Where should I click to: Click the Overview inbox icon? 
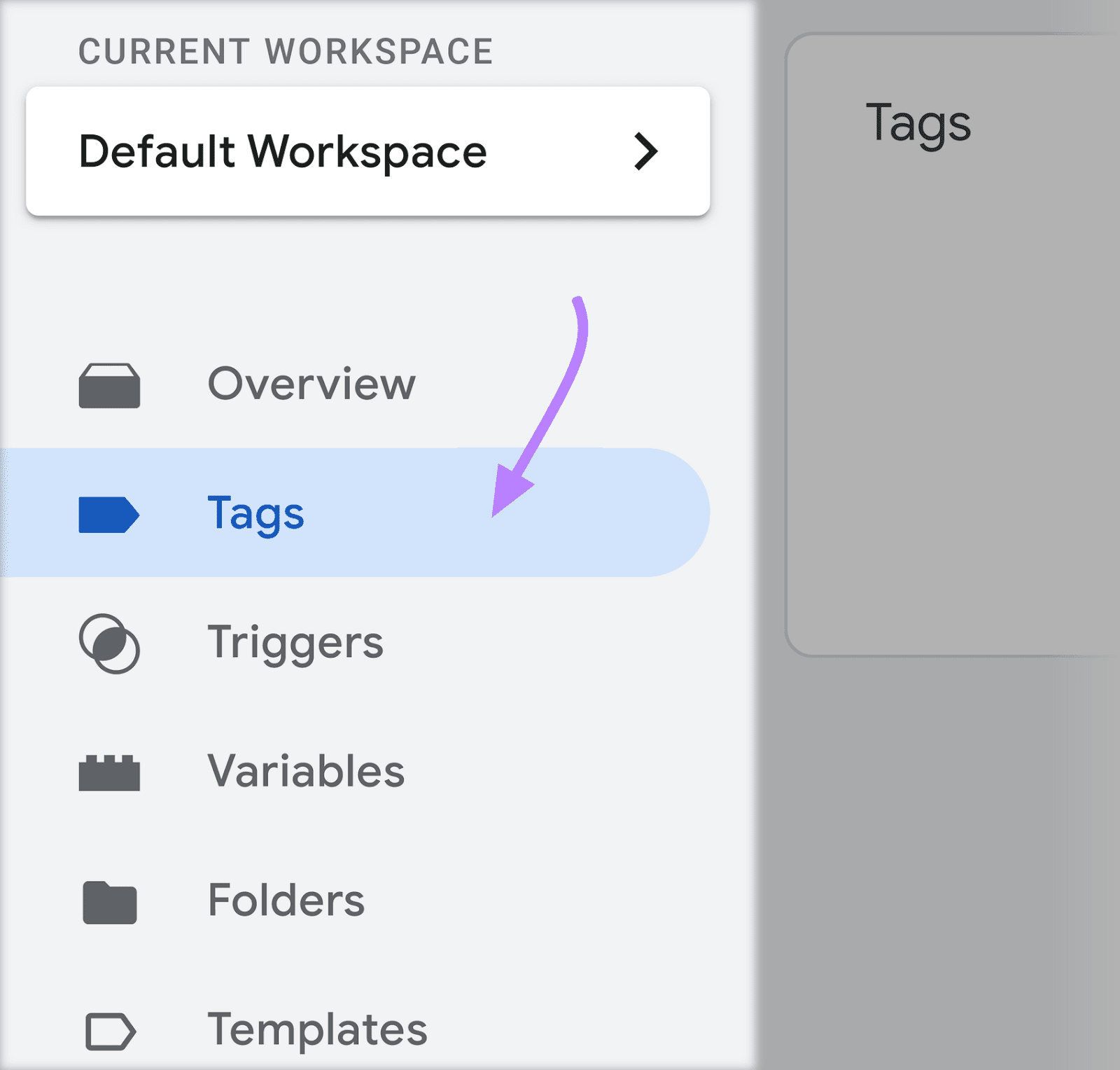(x=108, y=383)
